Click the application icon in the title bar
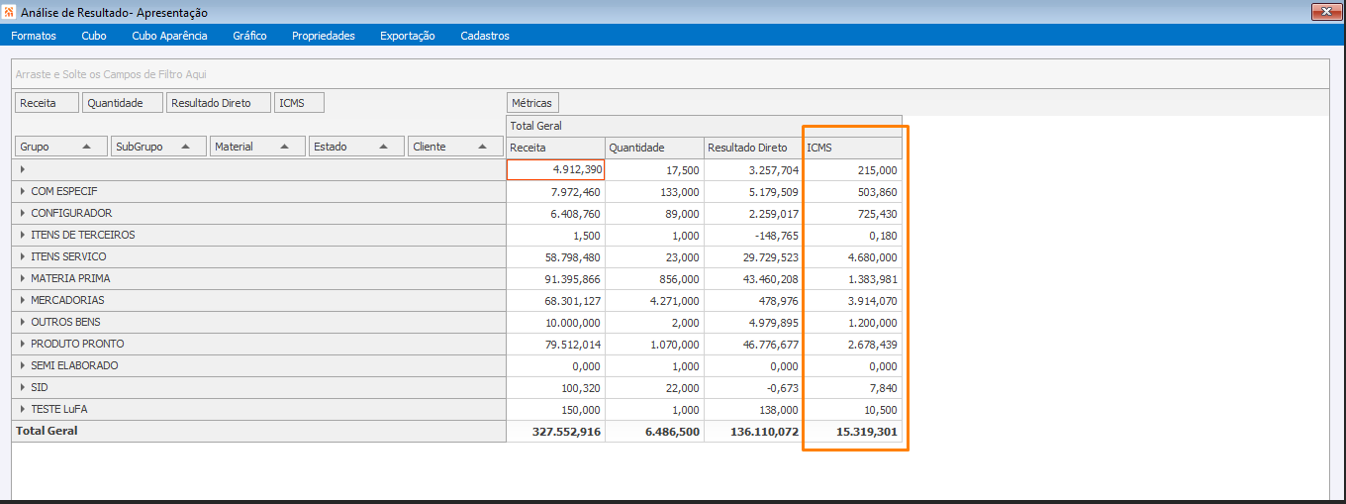The image size is (1346, 504). click(x=10, y=12)
